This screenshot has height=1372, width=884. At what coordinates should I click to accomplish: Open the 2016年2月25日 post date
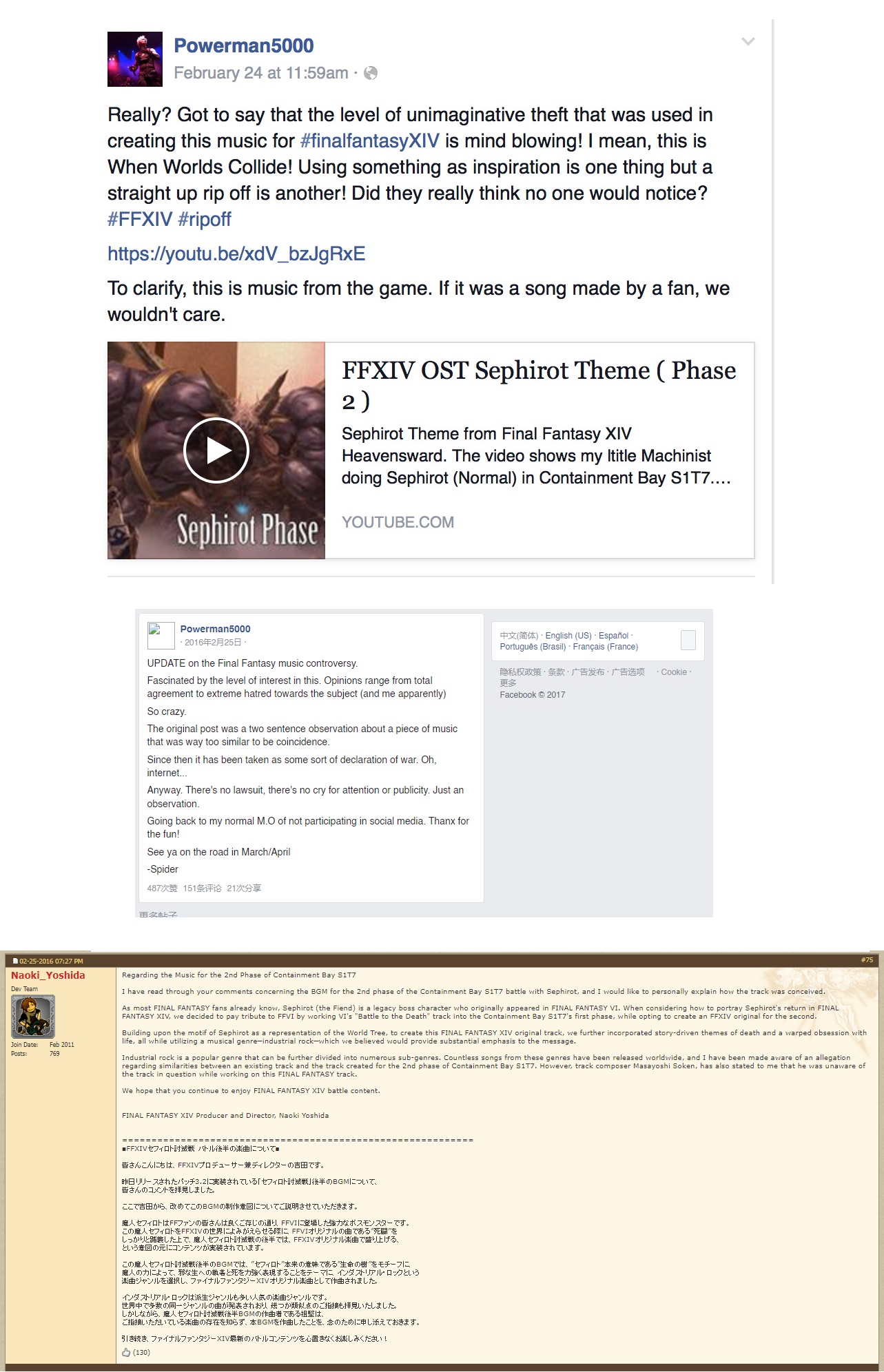click(213, 643)
